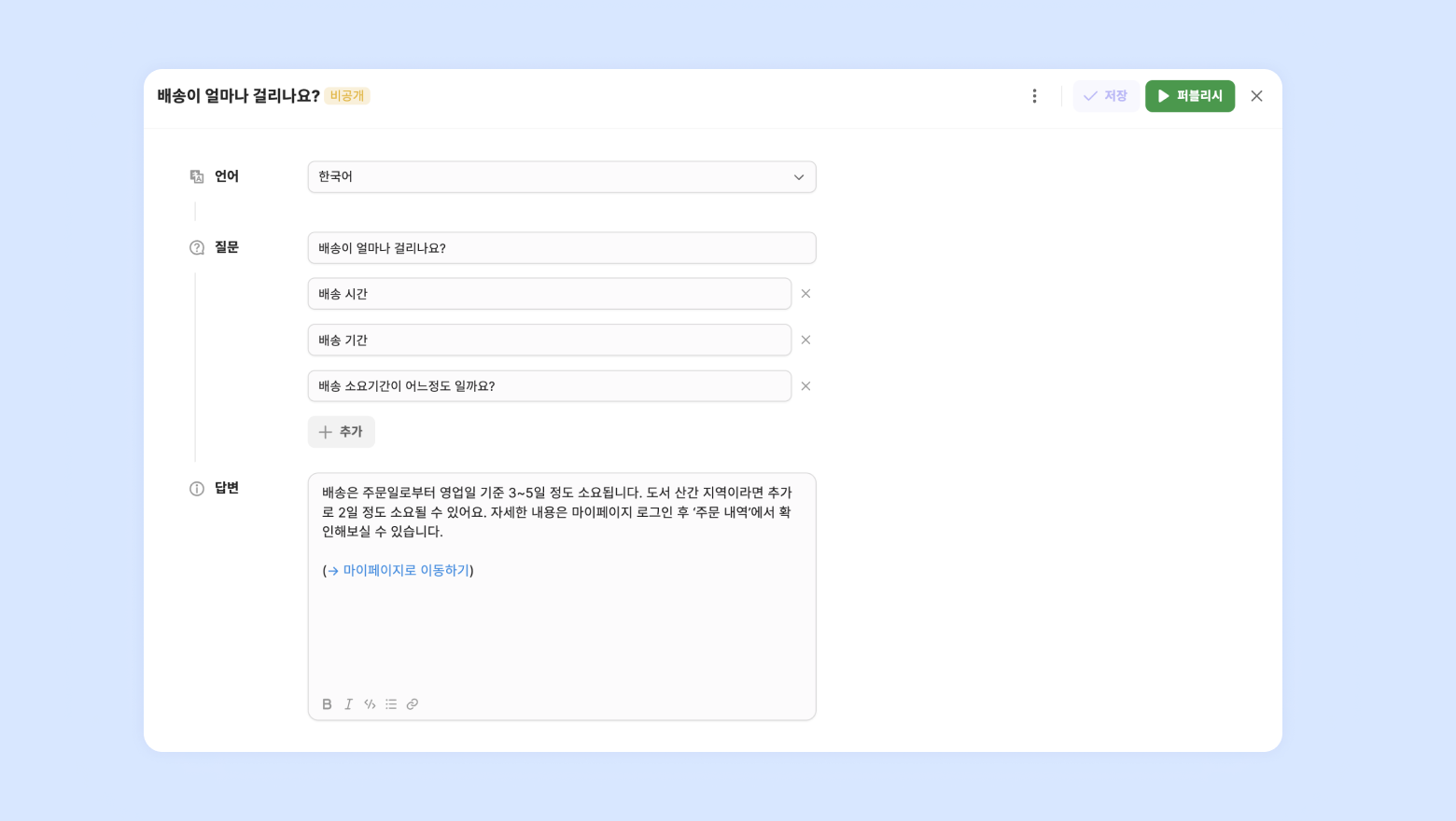
Task: Publish the FAQ with 퍼블리시 button
Action: [1190, 96]
